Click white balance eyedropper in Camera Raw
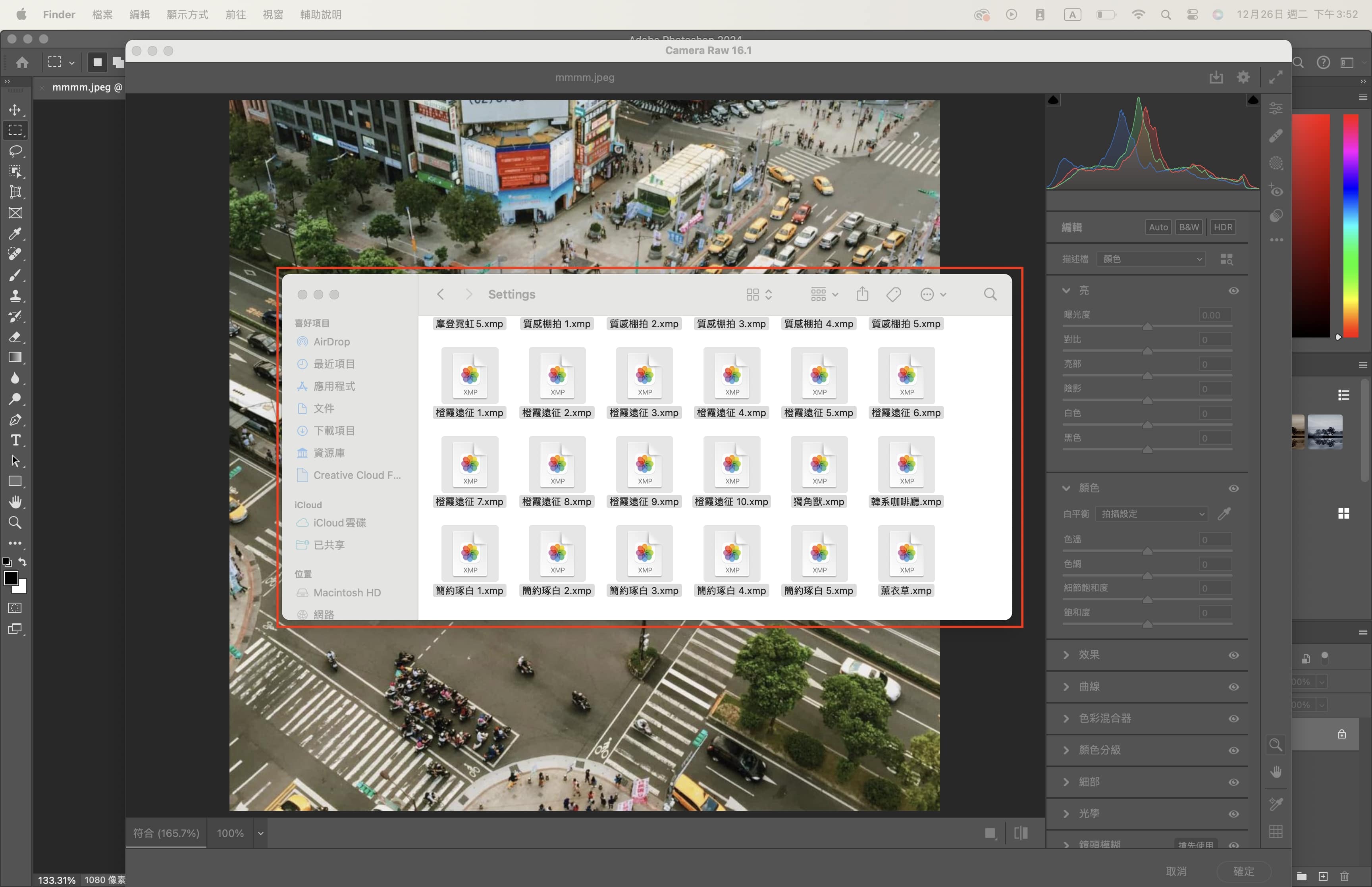This screenshot has width=1372, height=887. click(1224, 513)
